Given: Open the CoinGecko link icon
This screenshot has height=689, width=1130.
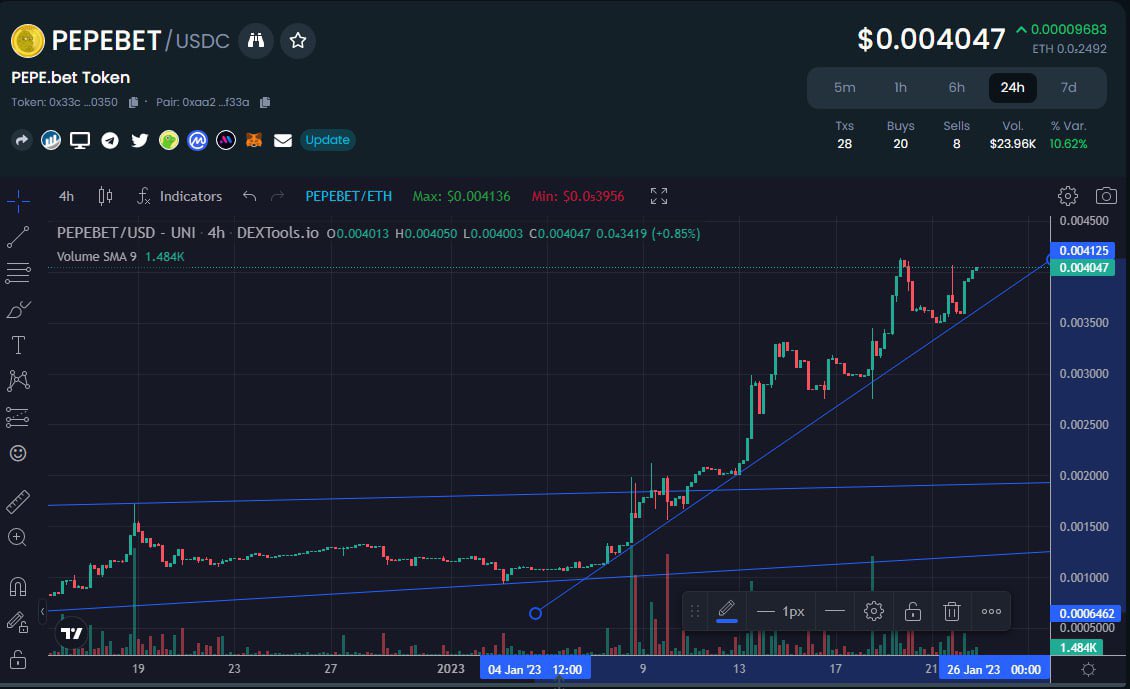Looking at the screenshot, I should coord(169,140).
